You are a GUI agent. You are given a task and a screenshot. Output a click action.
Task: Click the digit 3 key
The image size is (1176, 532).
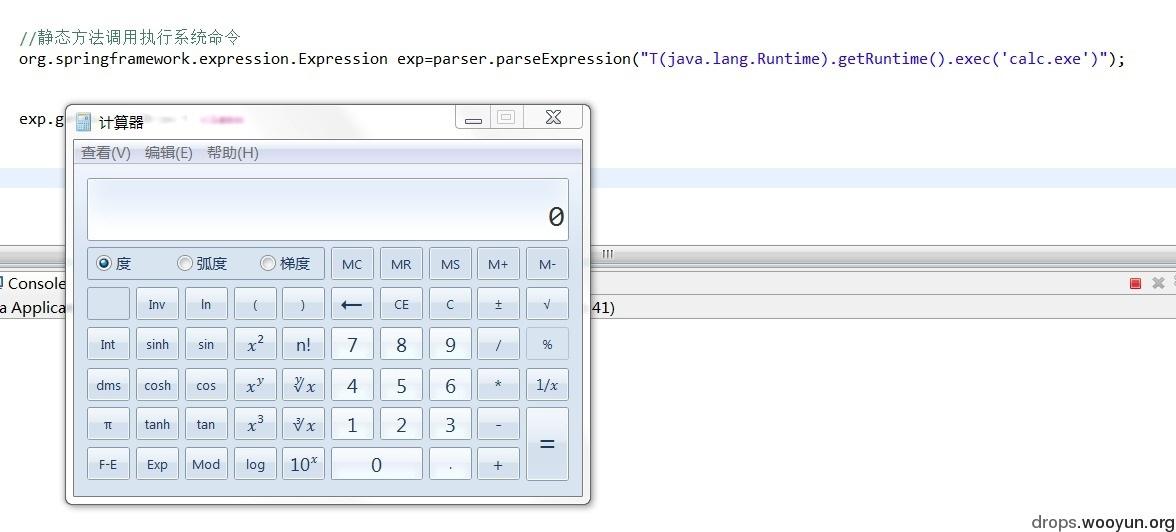pyautogui.click(x=450, y=424)
